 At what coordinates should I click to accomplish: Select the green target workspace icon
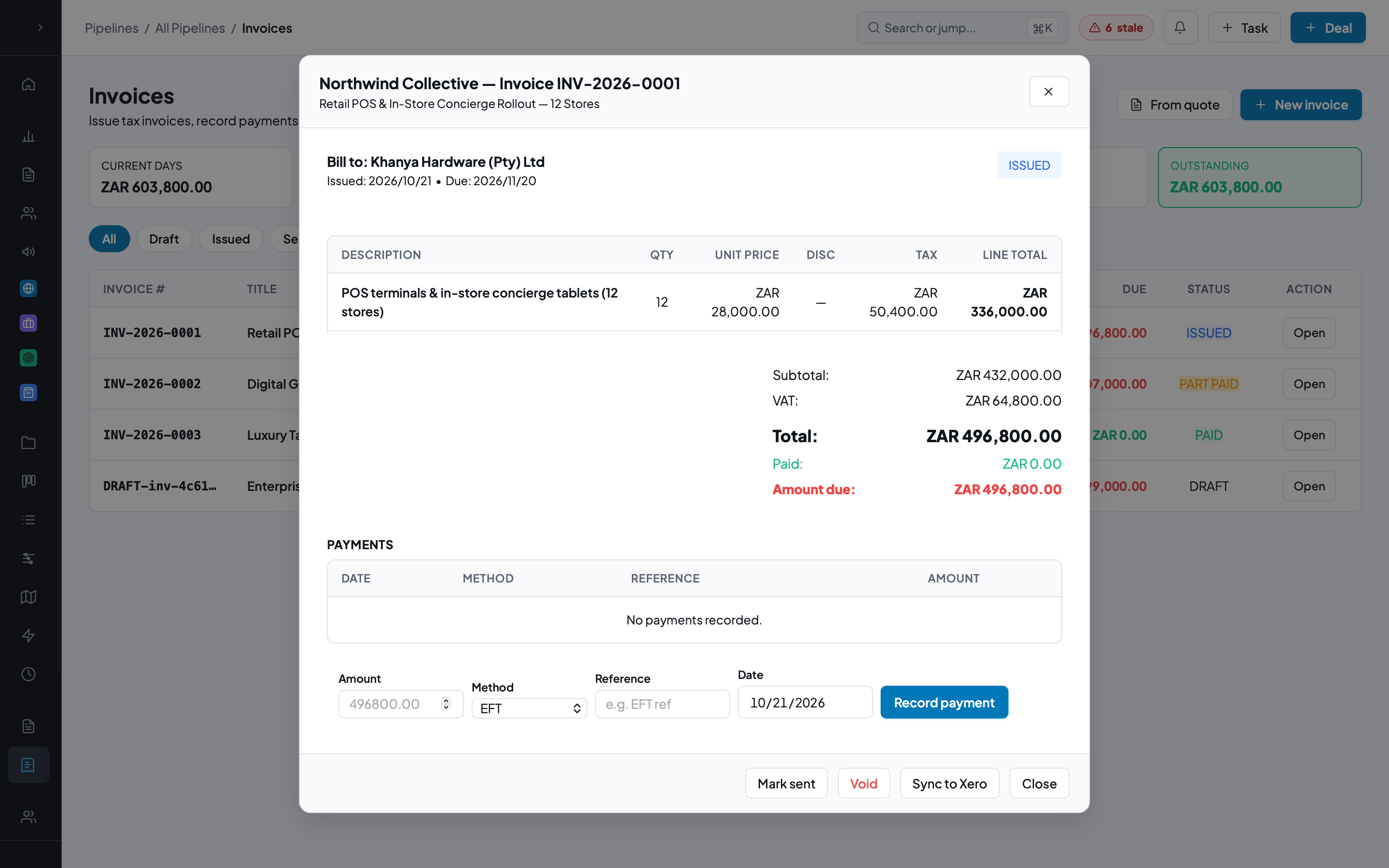click(28, 358)
